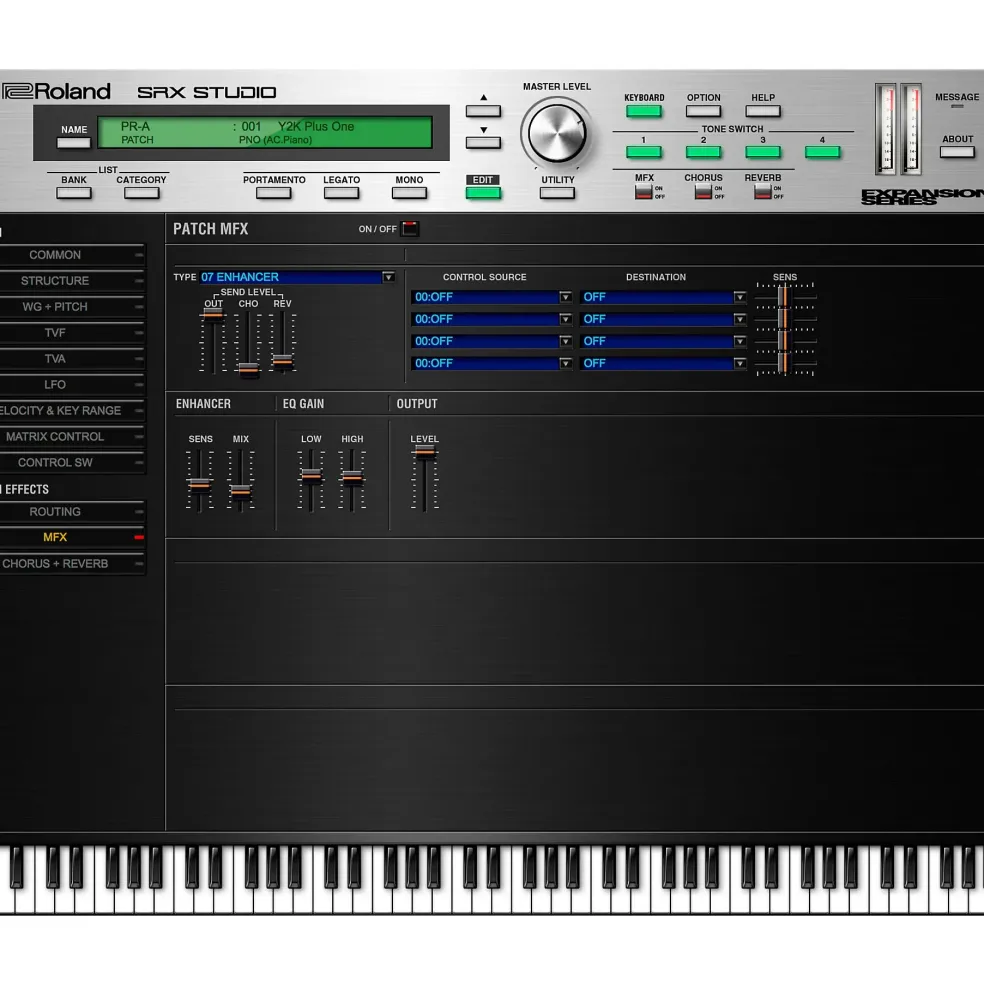The height and width of the screenshot is (985, 984).
Task: Toggle Tone Switch 2
Action: coord(703,152)
